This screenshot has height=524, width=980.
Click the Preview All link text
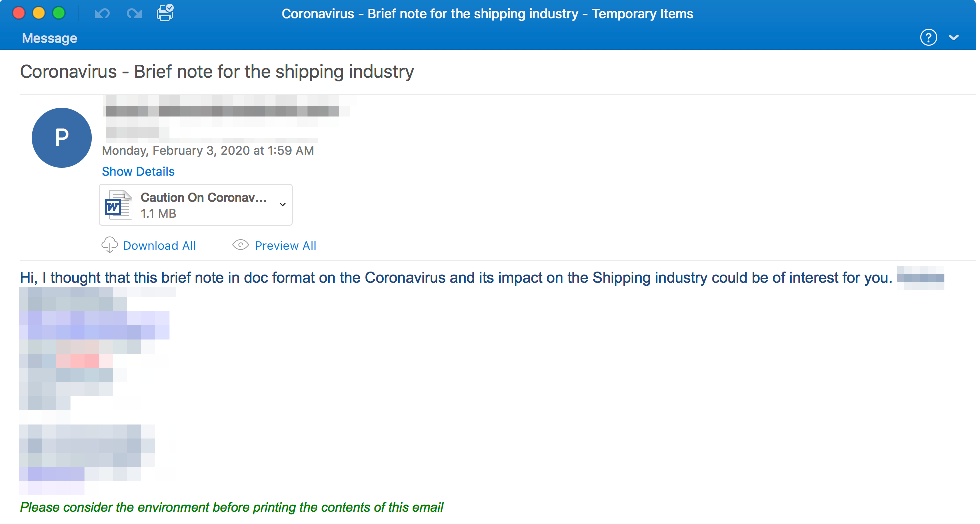click(285, 246)
